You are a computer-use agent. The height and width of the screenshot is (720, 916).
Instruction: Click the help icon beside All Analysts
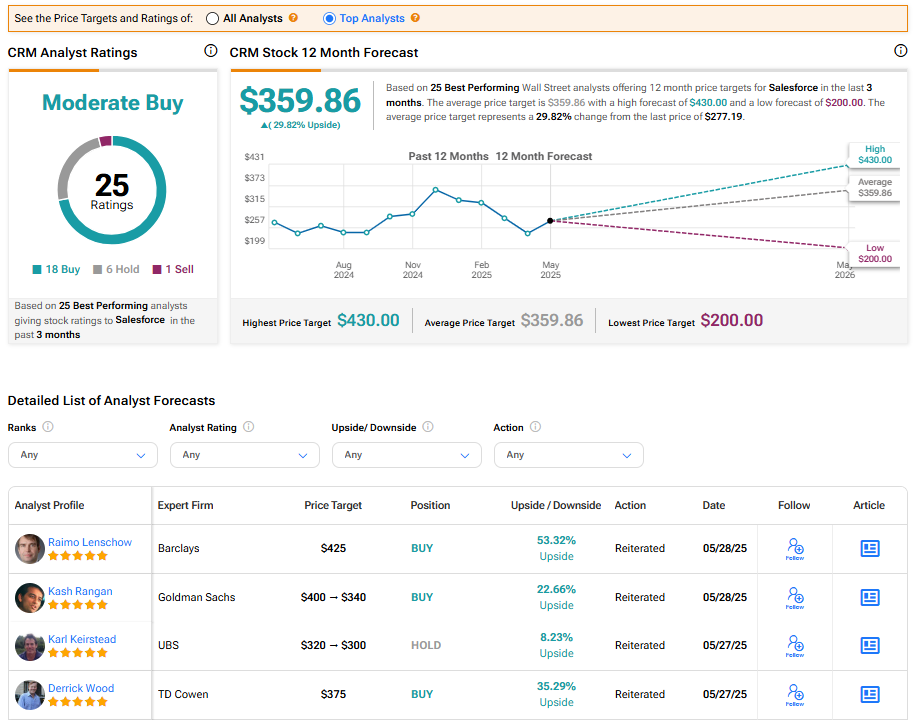click(293, 18)
